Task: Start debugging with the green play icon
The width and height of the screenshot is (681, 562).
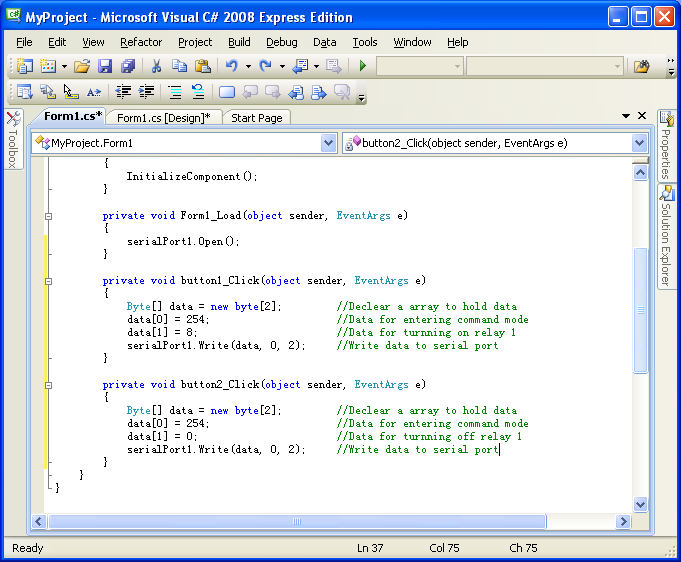Action: coord(363,66)
